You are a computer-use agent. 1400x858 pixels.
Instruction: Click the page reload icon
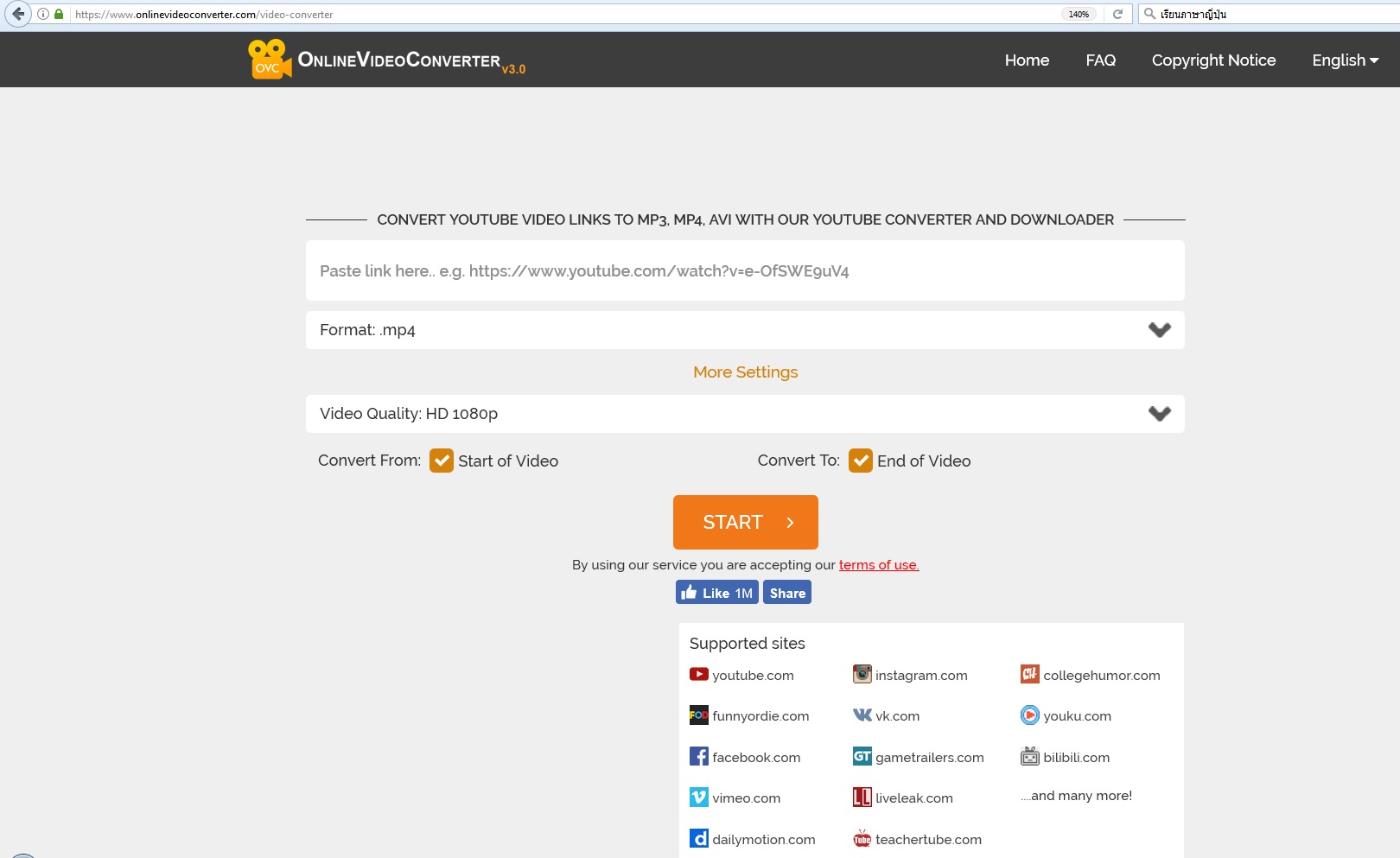click(1117, 14)
